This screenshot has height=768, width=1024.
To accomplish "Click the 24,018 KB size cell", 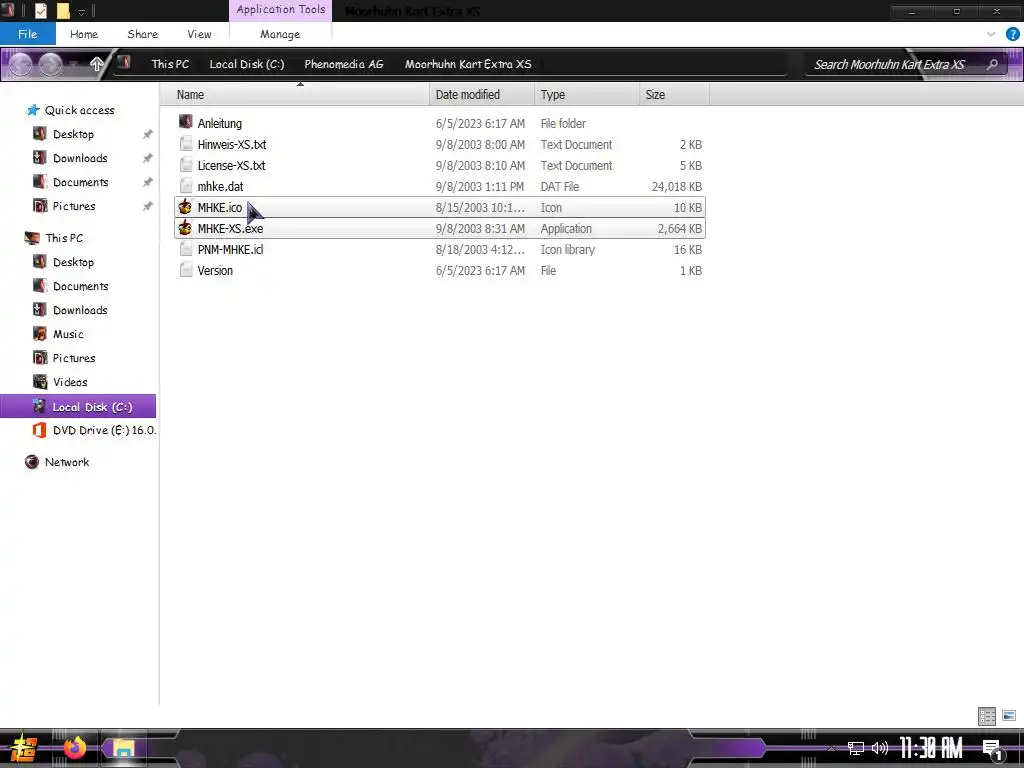I will (x=677, y=186).
